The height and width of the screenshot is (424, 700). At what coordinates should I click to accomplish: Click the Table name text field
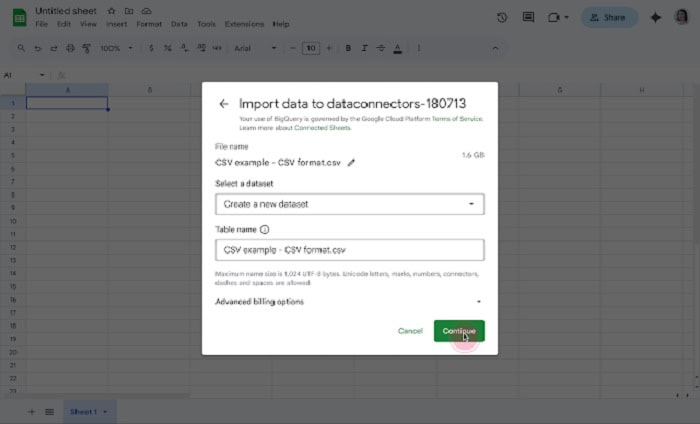pos(349,250)
